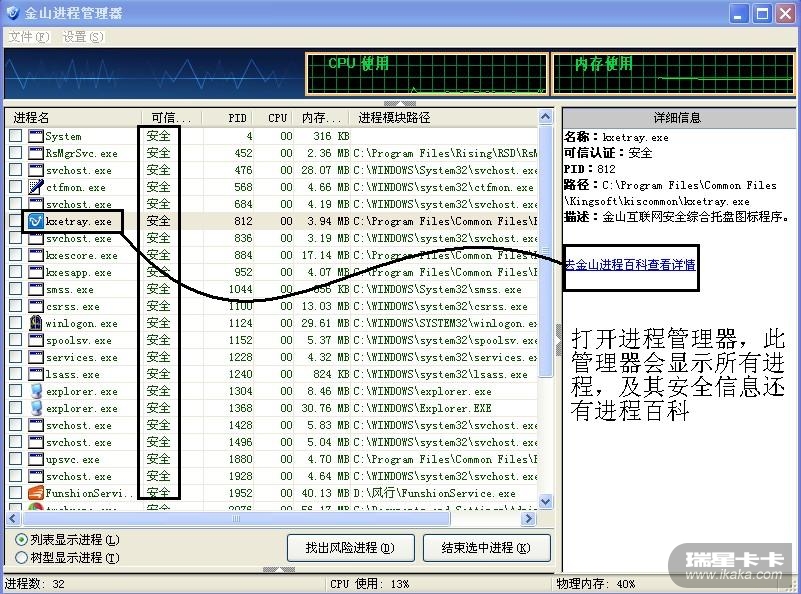Select the winlogon.exe checkbox

point(16,323)
